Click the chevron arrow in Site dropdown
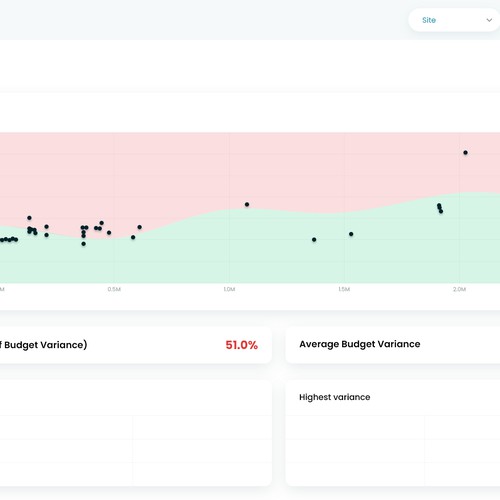This screenshot has width=500, height=500. click(x=489, y=20)
